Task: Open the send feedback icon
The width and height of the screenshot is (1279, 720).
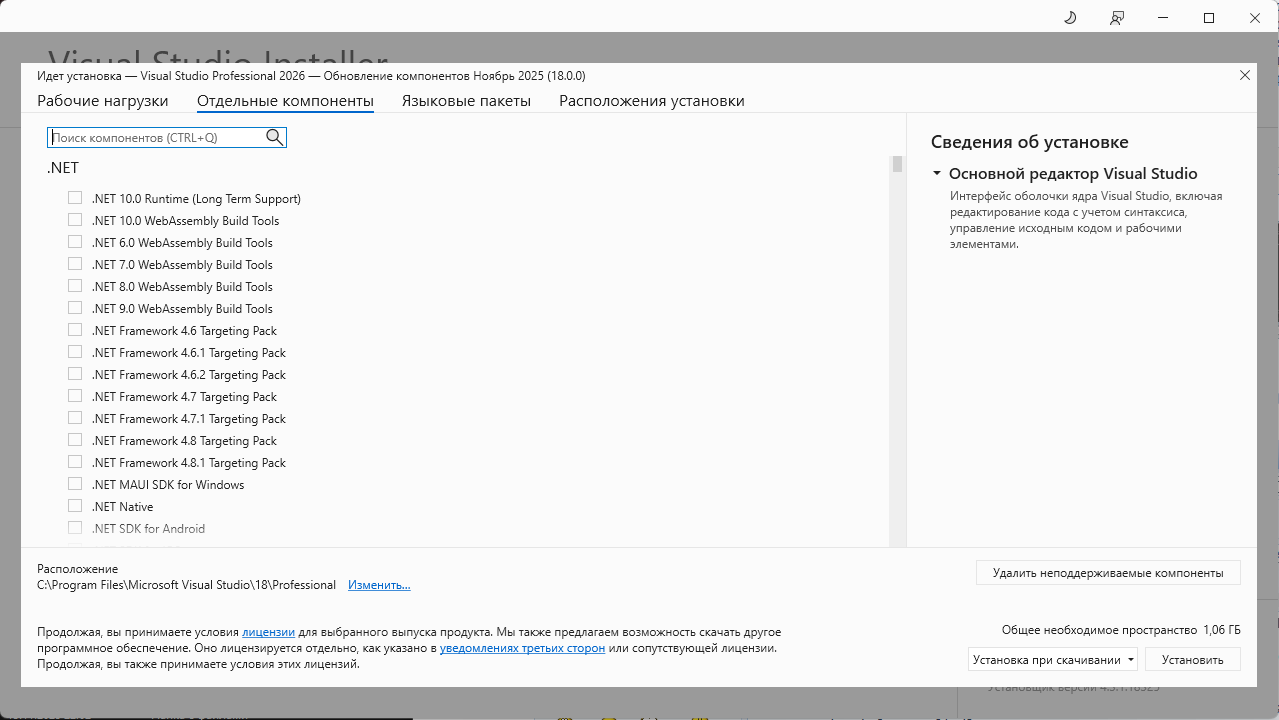Action: pos(1117,18)
